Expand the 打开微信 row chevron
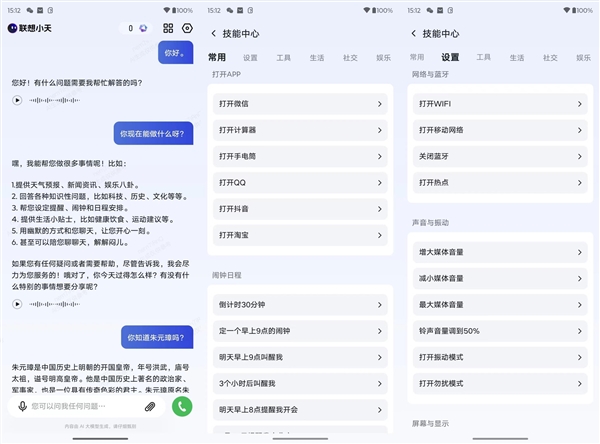Viewport: 600px width, 444px height. (x=381, y=103)
